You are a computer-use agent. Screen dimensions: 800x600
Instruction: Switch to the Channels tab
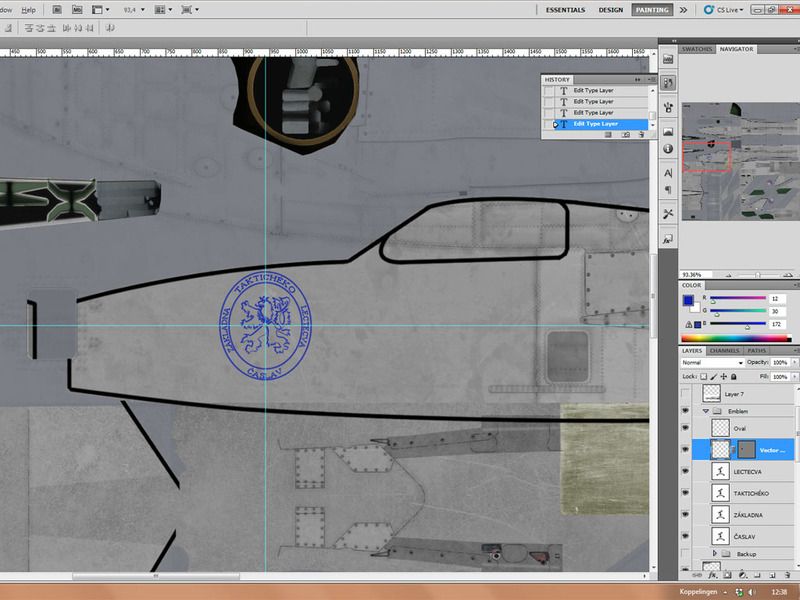(724, 351)
